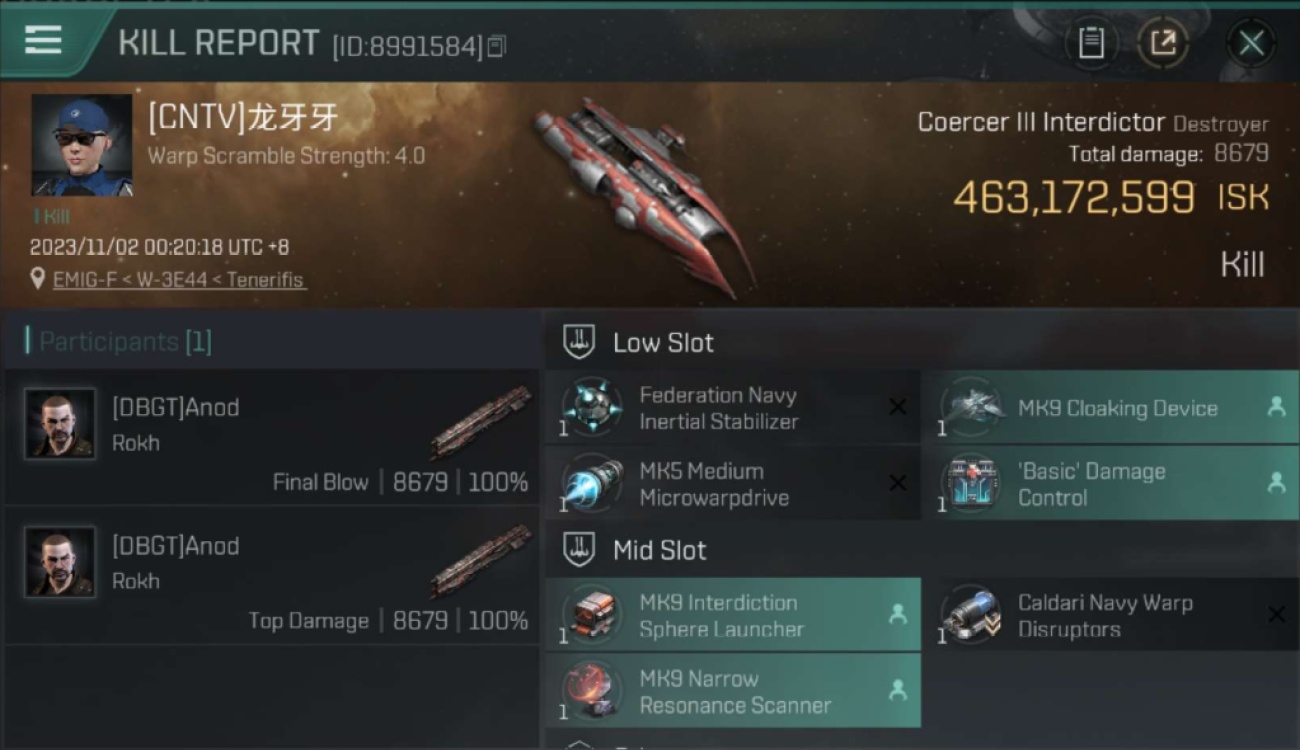Open the Top Damage Anod portrait
1300x750 pixels.
(x=60, y=562)
